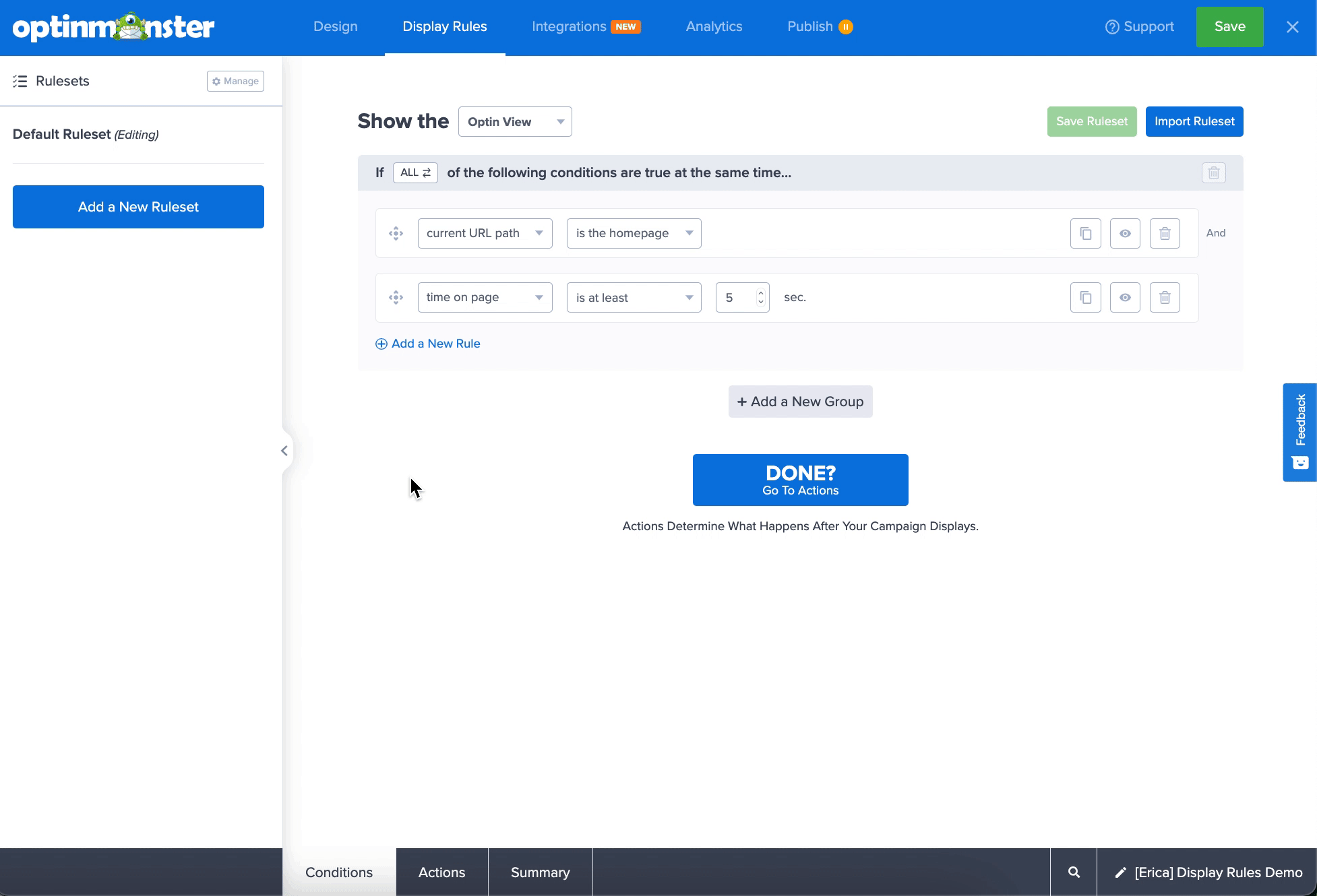Preview the time on page rule

1125,297
